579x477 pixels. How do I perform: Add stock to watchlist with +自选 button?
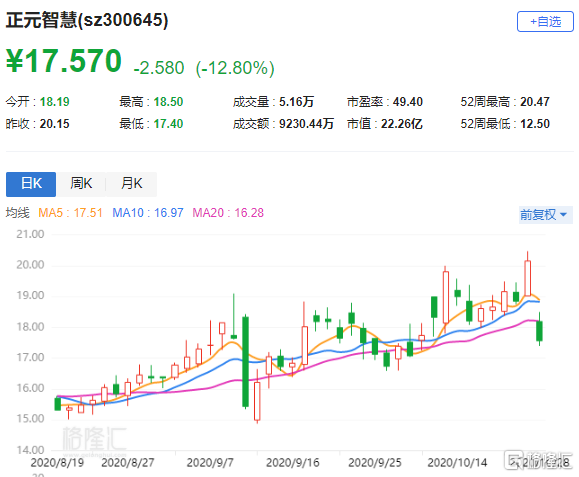tap(545, 21)
